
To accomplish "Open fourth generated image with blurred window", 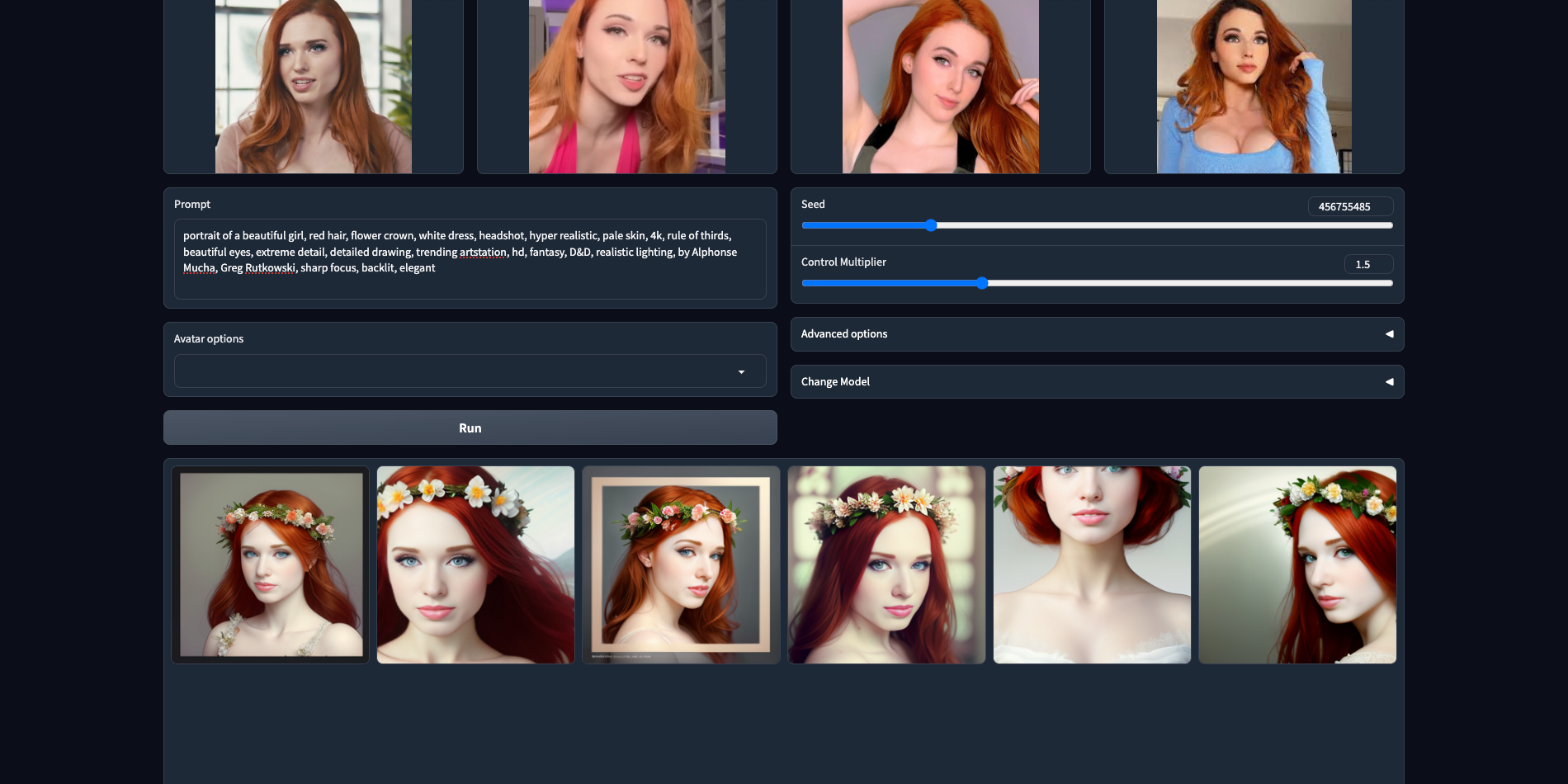I will coord(886,564).
